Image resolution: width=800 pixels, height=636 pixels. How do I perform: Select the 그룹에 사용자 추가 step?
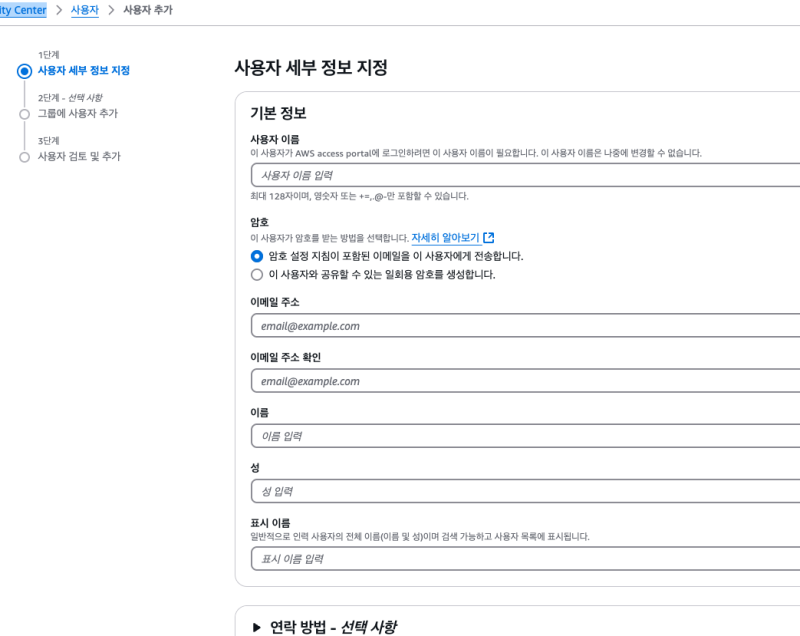point(77,114)
